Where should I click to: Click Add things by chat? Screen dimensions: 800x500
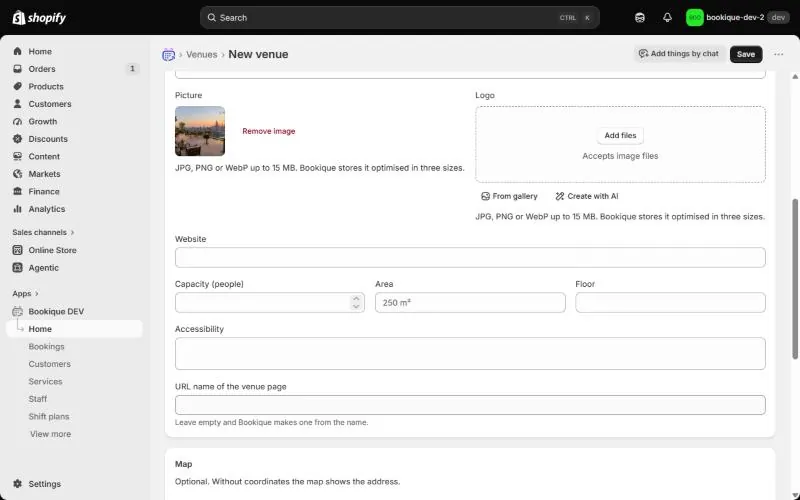[679, 54]
